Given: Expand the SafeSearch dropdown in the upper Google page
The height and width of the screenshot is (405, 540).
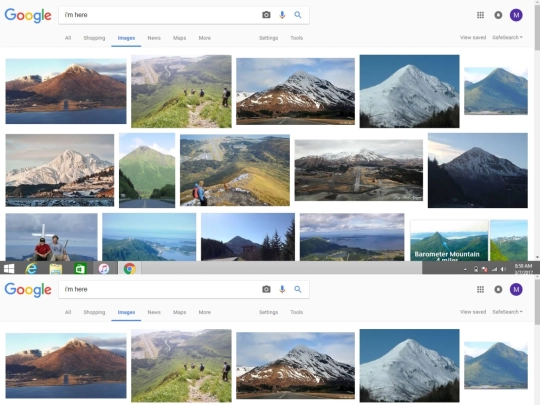Looking at the screenshot, I should (507, 37).
